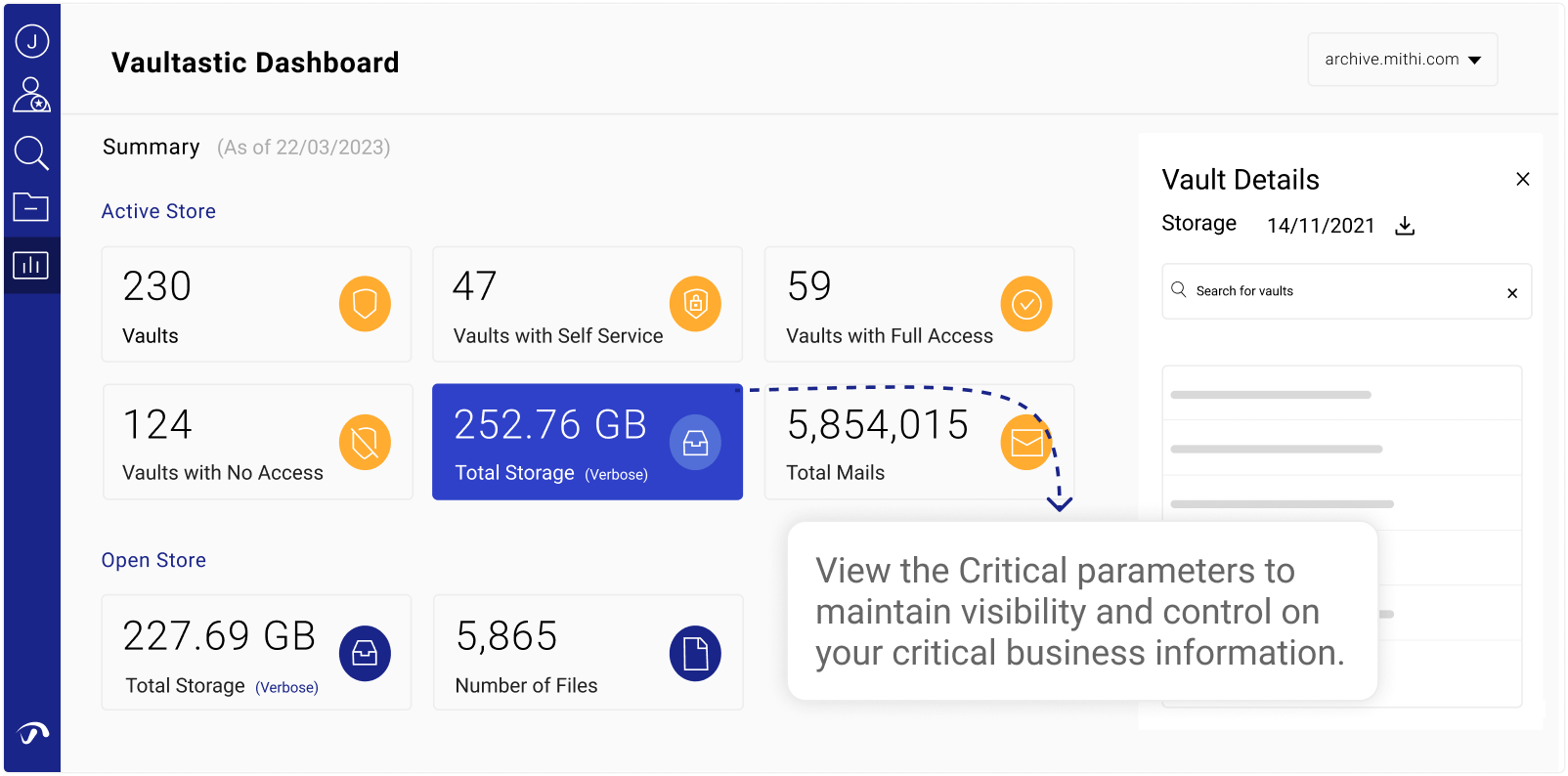Click the Verbose link under Open Store storage
1568x776 pixels.
click(x=286, y=687)
